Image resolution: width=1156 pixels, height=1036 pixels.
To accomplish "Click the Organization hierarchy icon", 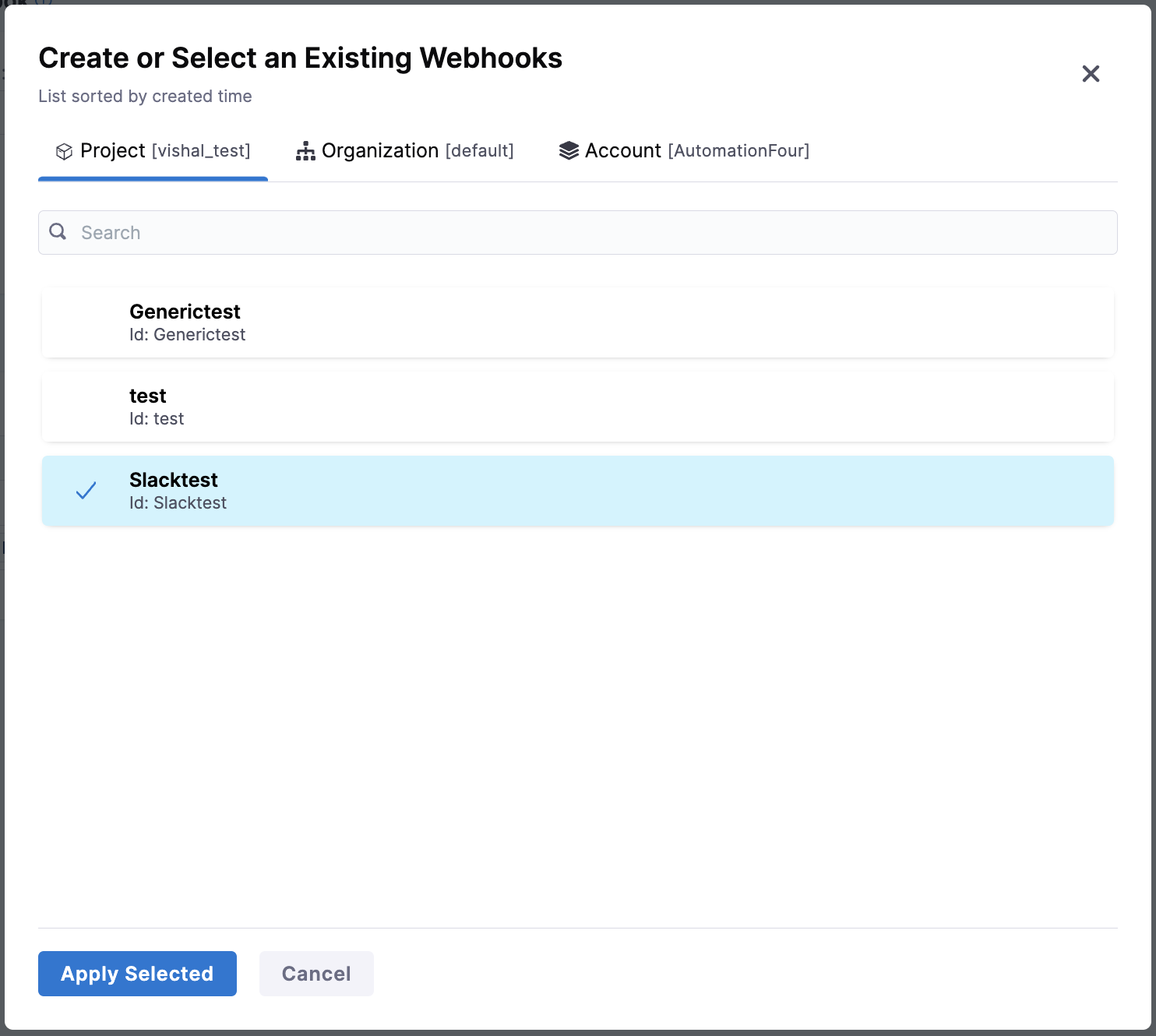I will [305, 151].
